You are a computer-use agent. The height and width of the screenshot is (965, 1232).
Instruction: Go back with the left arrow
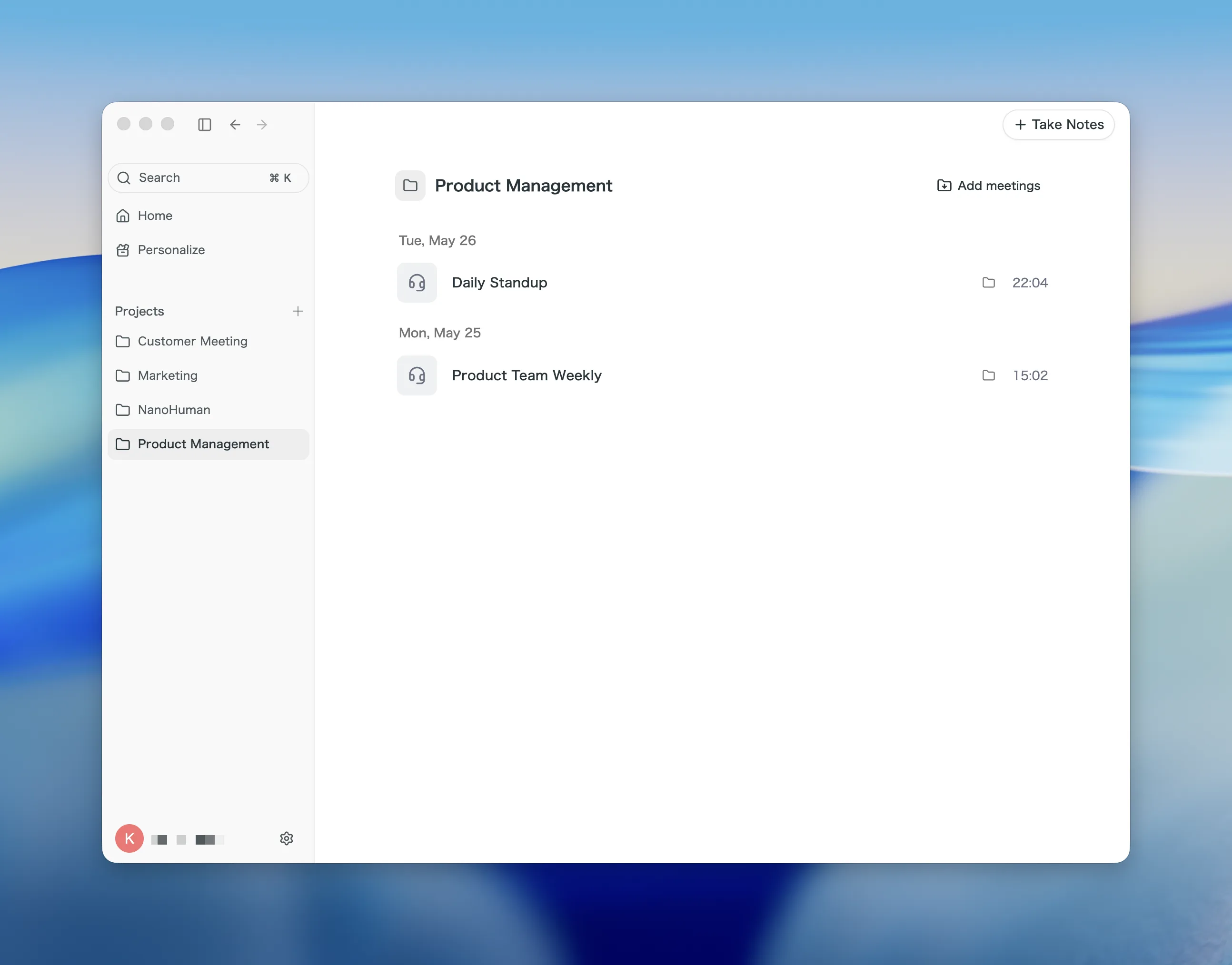tap(235, 124)
